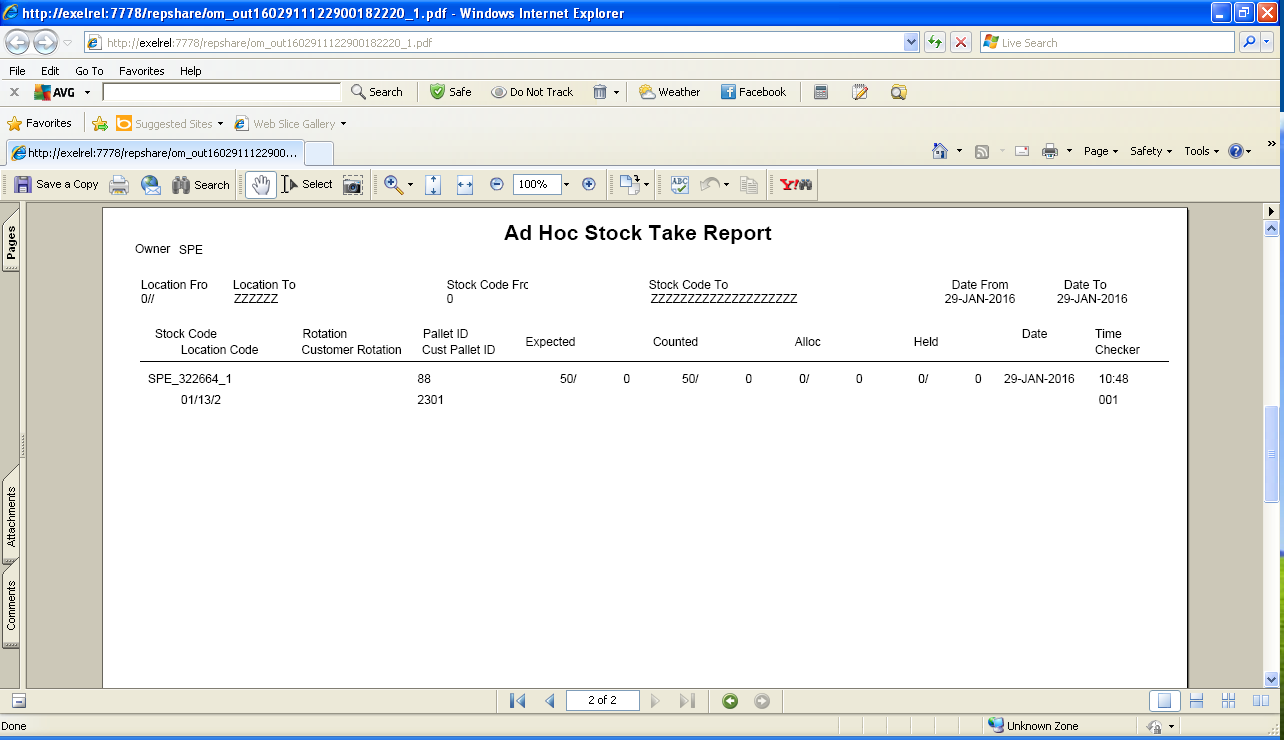Click the 100% zoom level field
The width and height of the screenshot is (1284, 740).
(x=537, y=185)
